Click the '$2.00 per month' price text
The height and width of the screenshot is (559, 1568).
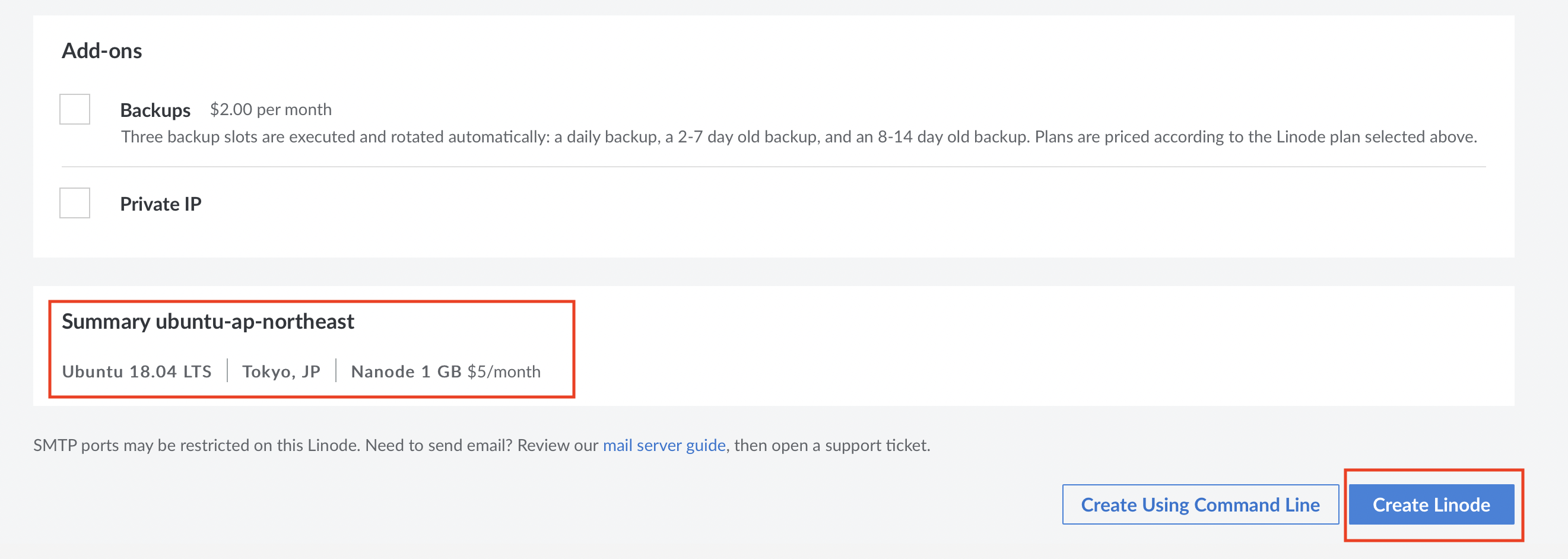(271, 110)
